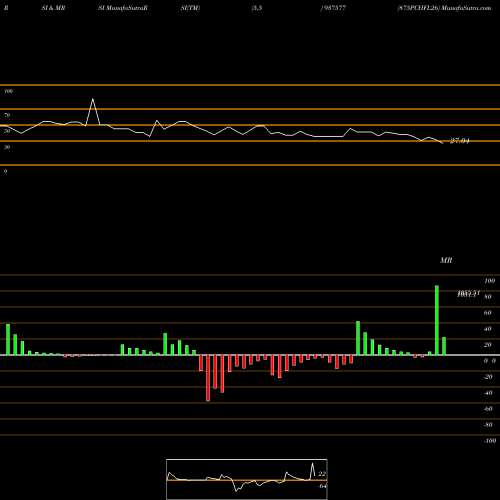Viewport: 500px width, 500px height.
Task: Click the 40 label on the MR axis
Action: (488, 329)
